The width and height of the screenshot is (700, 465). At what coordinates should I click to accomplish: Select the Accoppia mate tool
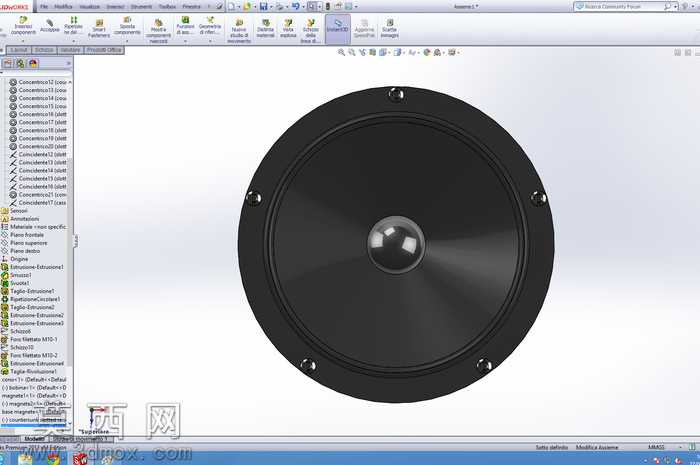(50, 26)
